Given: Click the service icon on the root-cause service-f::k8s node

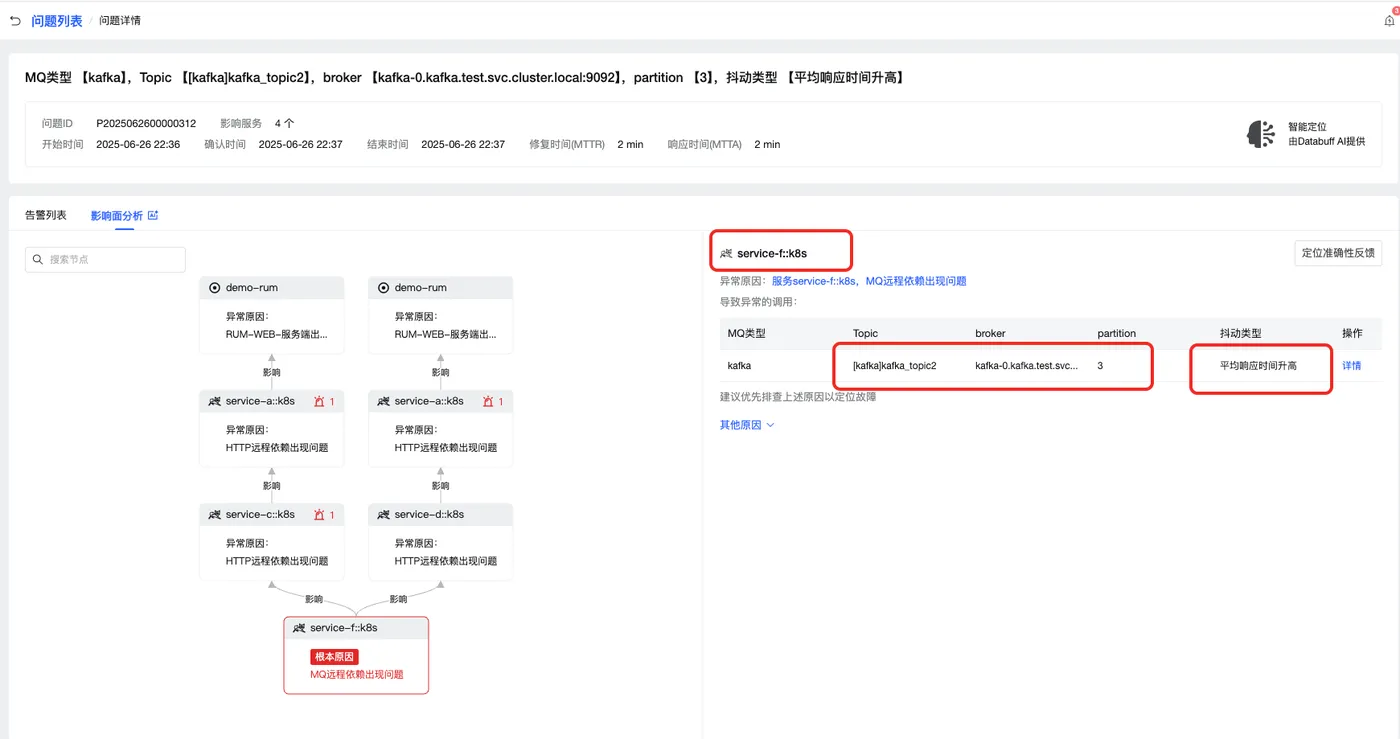Looking at the screenshot, I should pyautogui.click(x=299, y=628).
